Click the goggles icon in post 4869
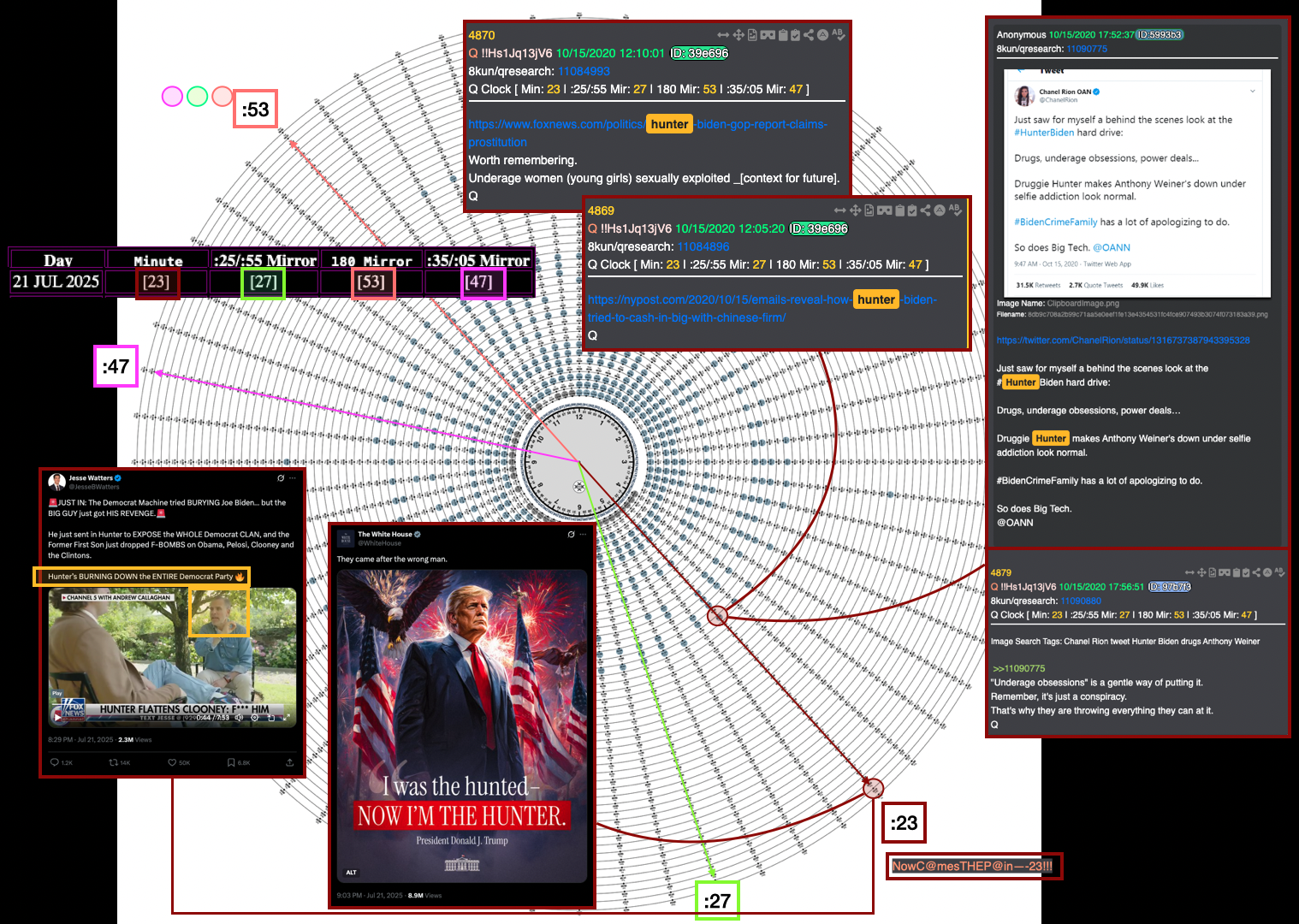Viewport: 1299px width, 924px height. (884, 210)
